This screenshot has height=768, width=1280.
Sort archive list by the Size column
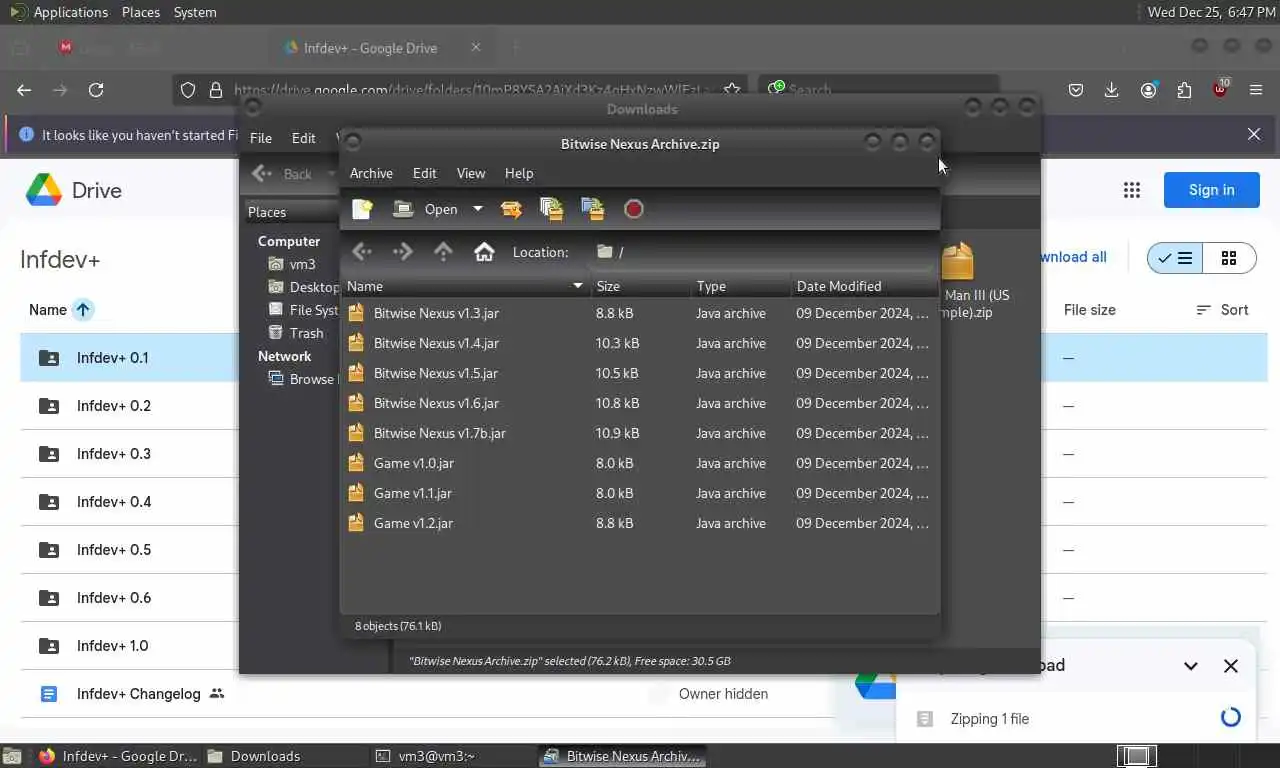tap(640, 286)
